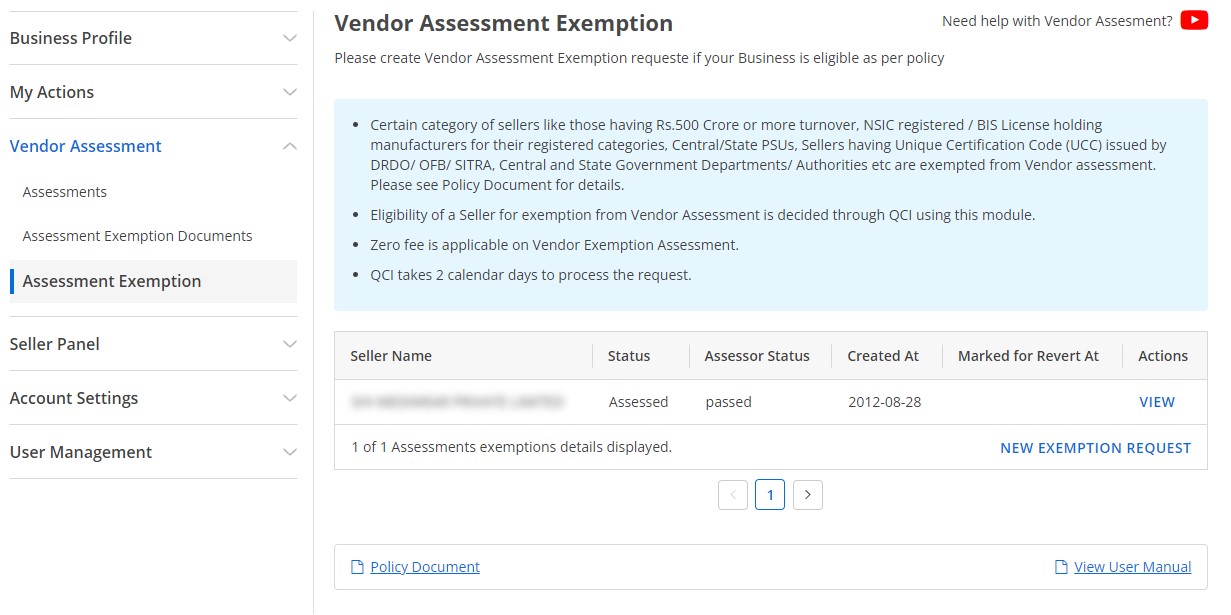The width and height of the screenshot is (1231, 615).
Task: Click the NEW EXEMPTION REQUEST button
Action: pyautogui.click(x=1095, y=448)
